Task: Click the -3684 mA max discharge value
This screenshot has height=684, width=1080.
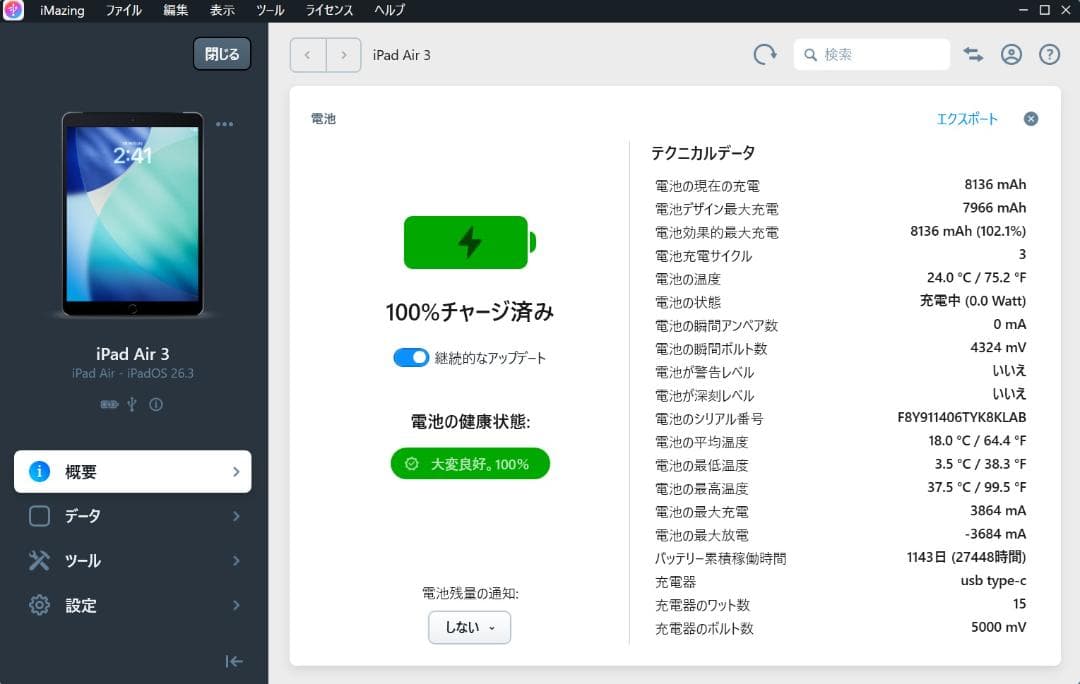Action: pyautogui.click(x=995, y=534)
